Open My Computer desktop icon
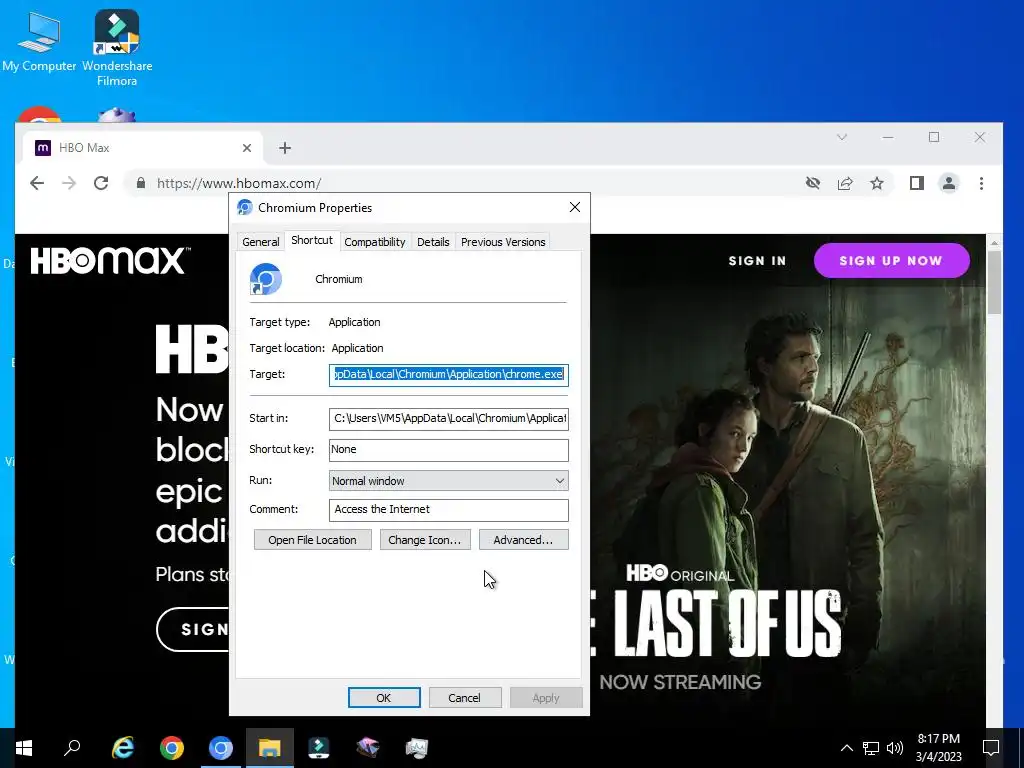 pos(39,41)
